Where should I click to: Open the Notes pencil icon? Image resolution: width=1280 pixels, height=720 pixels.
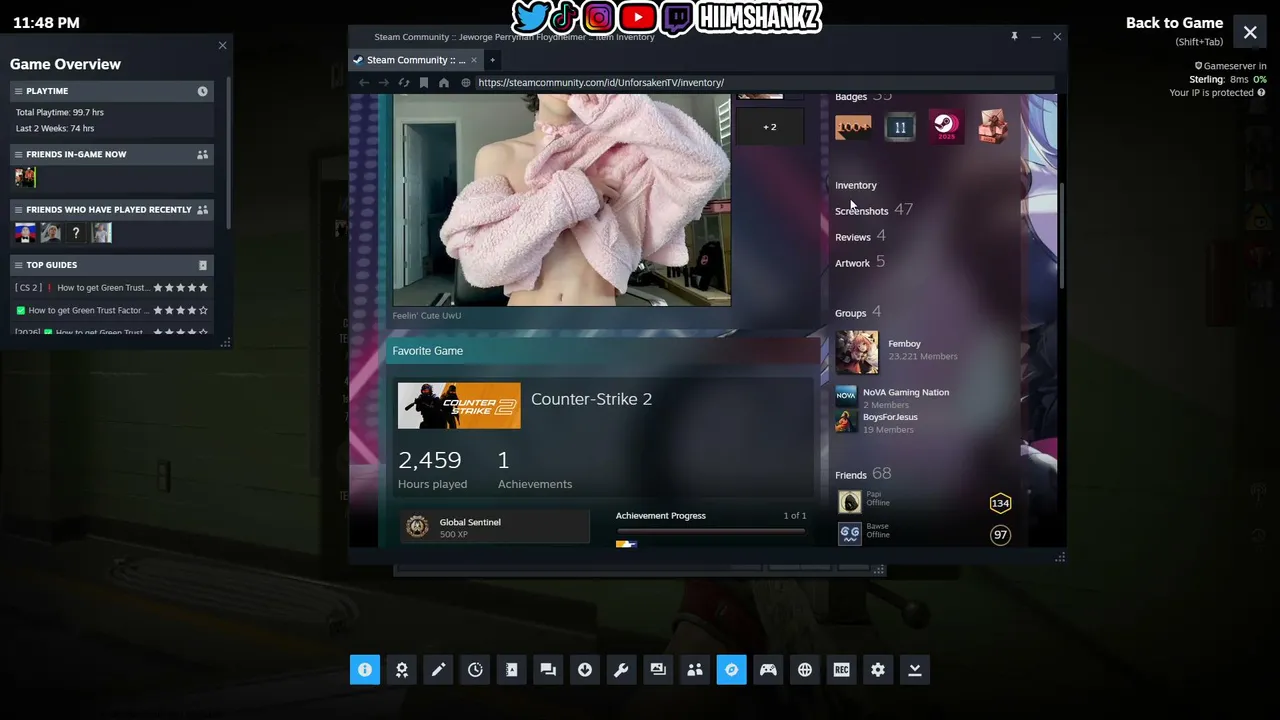tap(438, 670)
